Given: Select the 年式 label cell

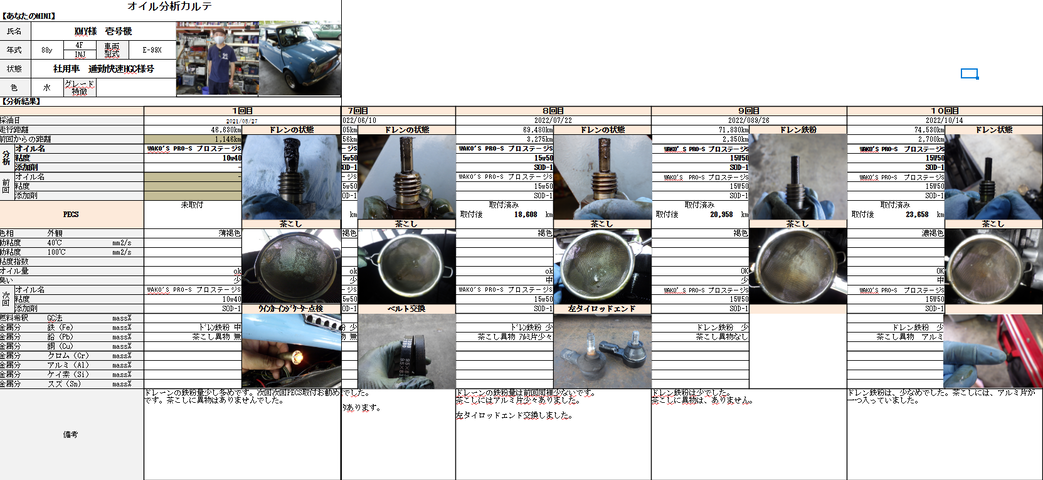Looking at the screenshot, I should [x=15, y=50].
